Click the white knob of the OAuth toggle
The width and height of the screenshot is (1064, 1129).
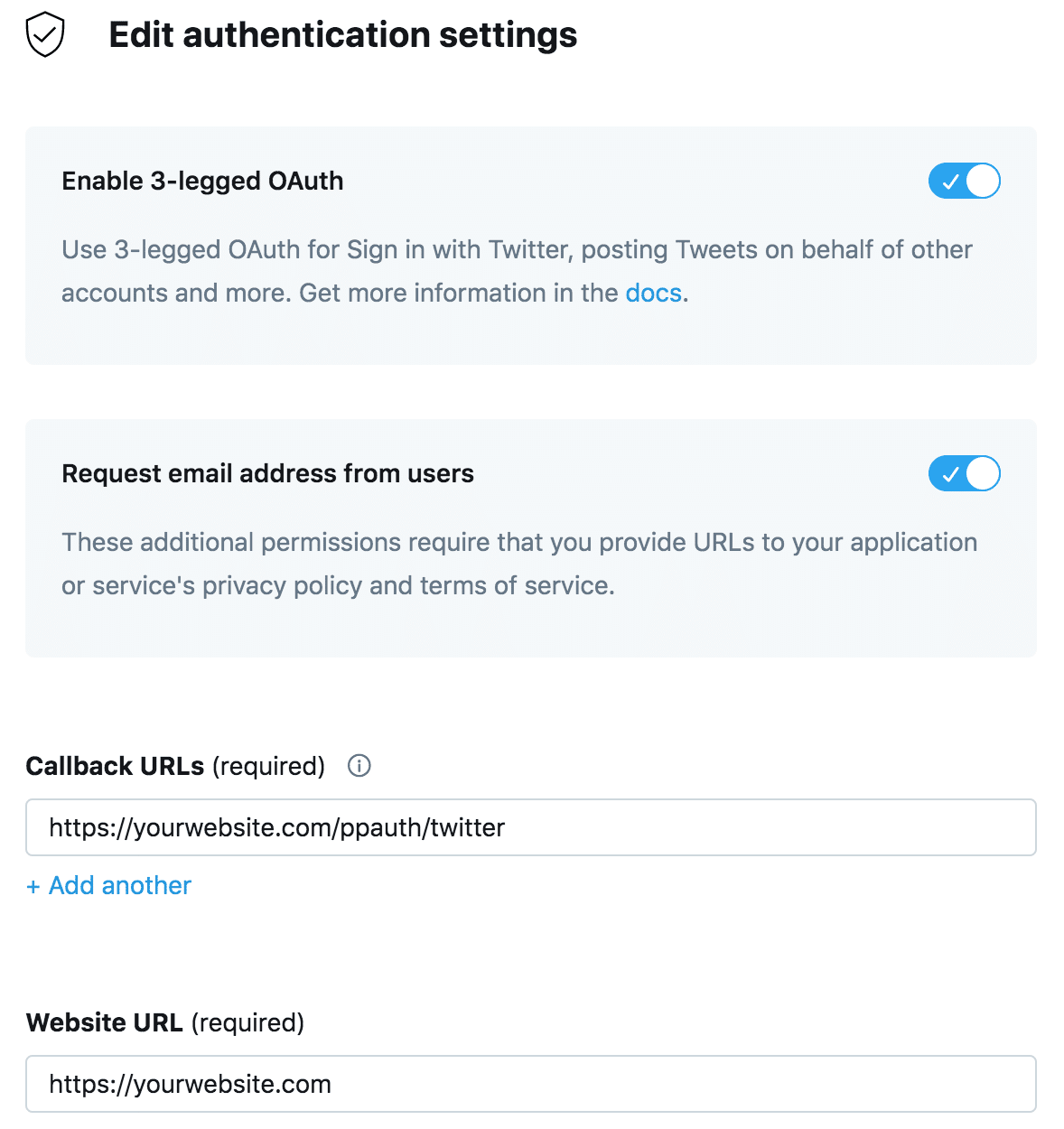[983, 181]
